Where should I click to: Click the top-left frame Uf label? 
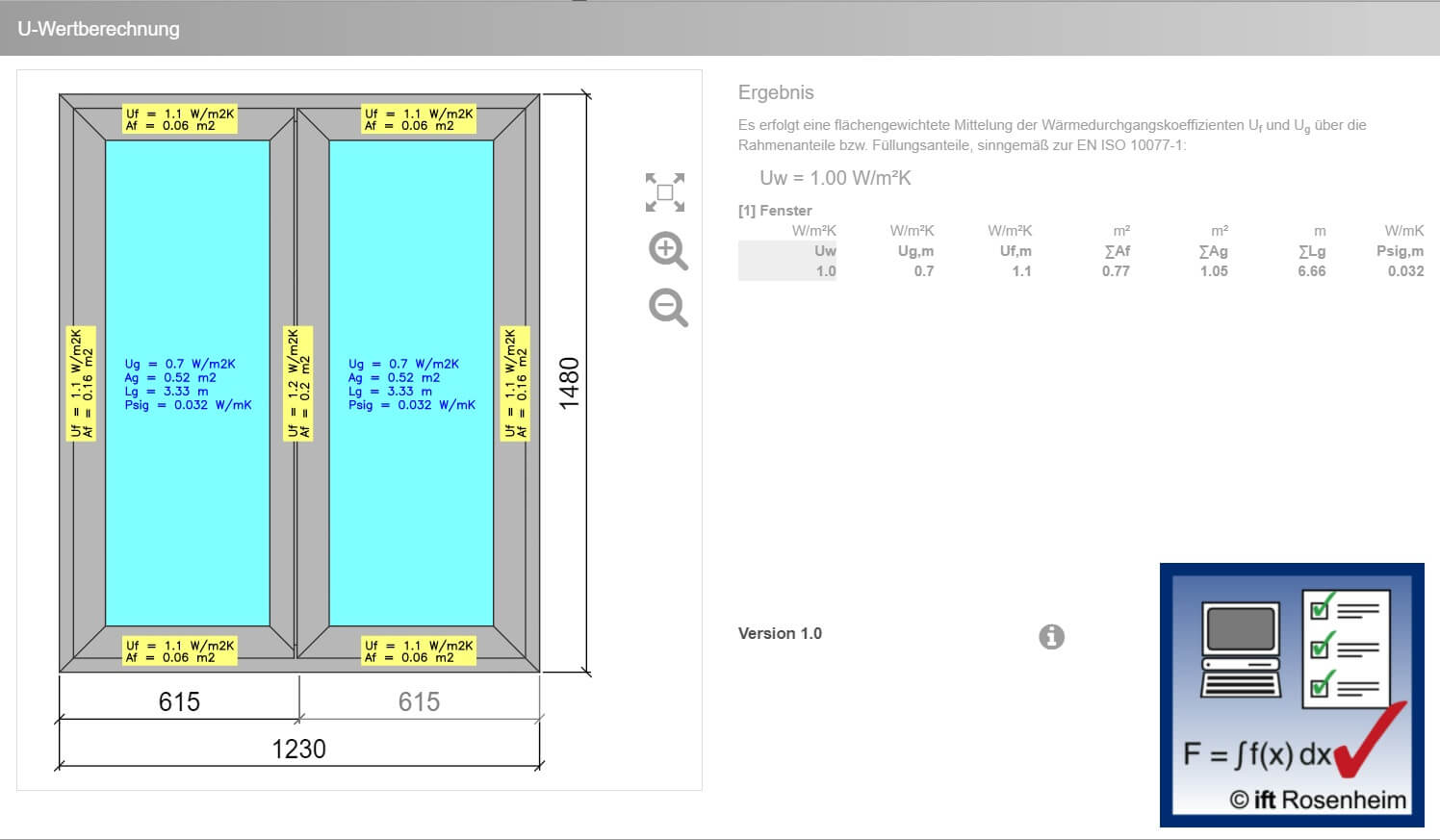point(180,119)
